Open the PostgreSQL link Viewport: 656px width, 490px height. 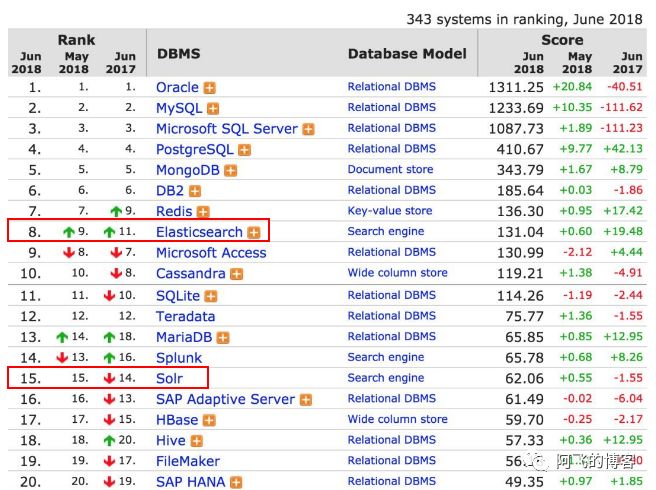(x=195, y=149)
